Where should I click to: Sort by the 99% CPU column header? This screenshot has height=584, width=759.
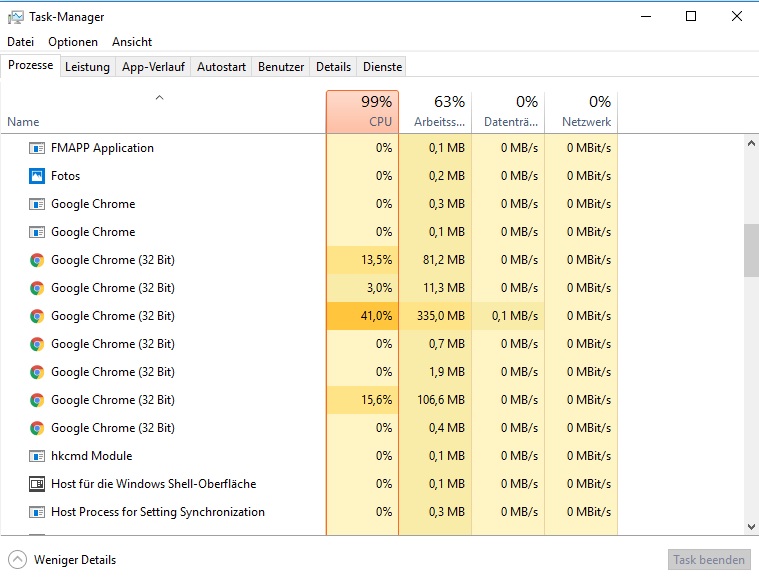pos(363,111)
